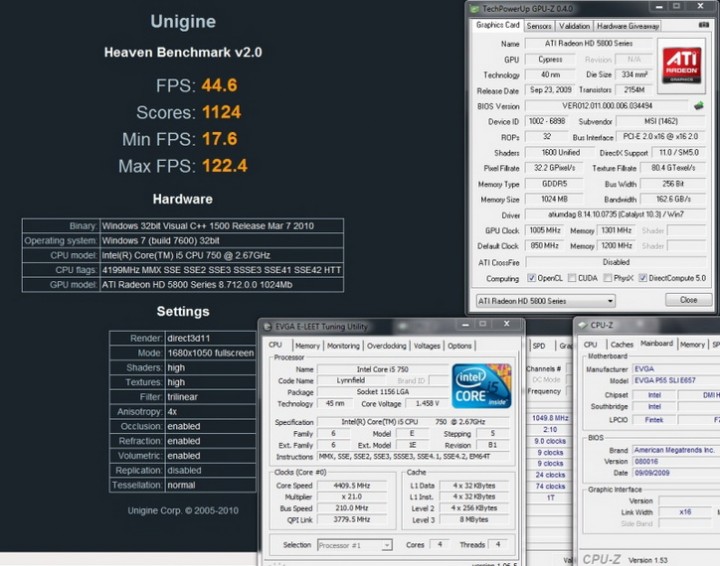Click the BIOS Version field in GPU-Z

[x=607, y=106]
